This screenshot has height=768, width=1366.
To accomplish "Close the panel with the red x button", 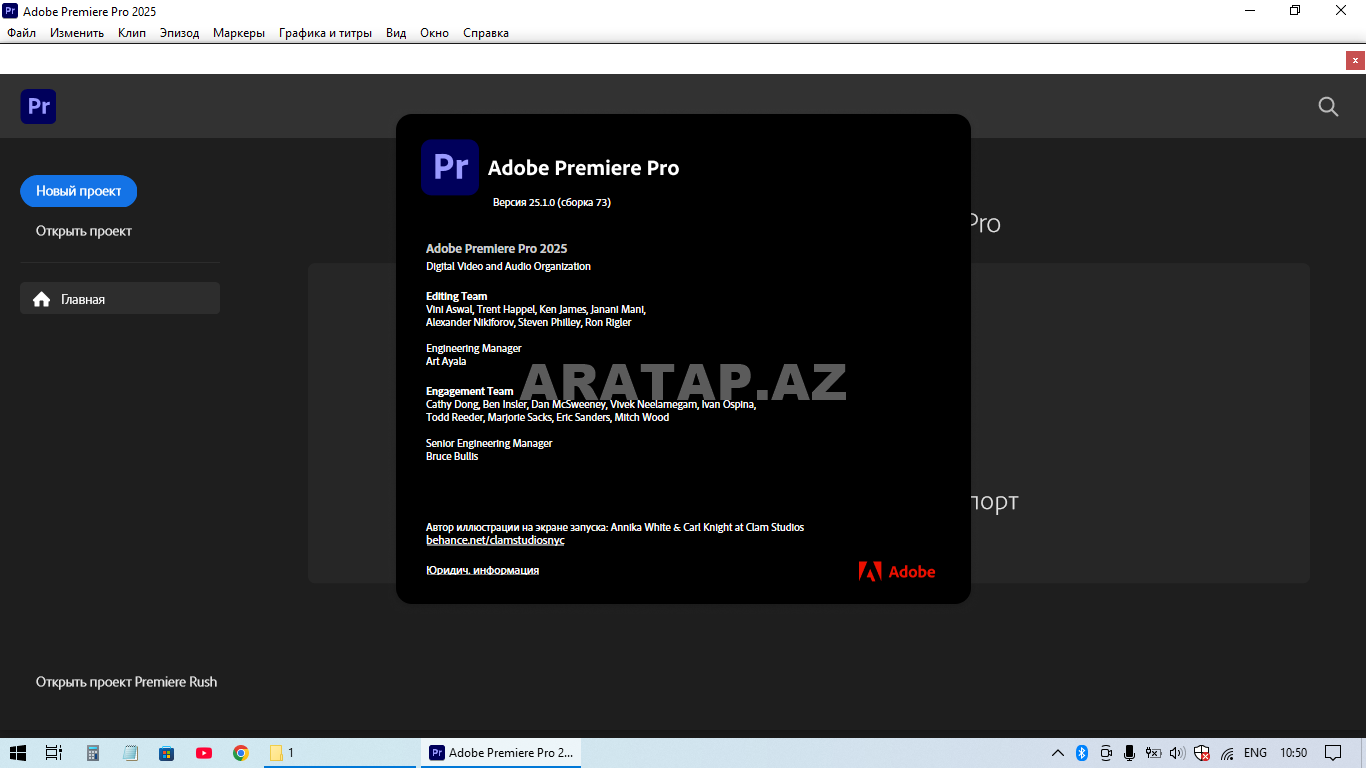I will [1355, 60].
